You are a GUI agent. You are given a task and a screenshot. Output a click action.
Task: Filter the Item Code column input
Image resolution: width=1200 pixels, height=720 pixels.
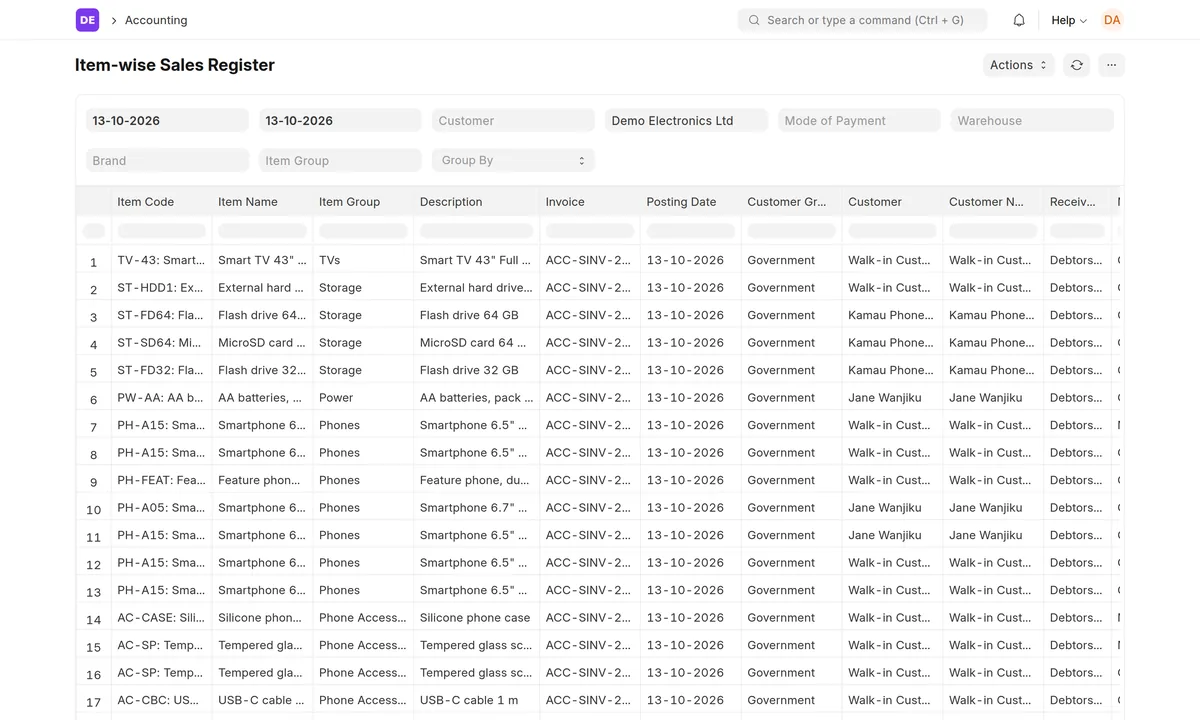tap(161, 231)
